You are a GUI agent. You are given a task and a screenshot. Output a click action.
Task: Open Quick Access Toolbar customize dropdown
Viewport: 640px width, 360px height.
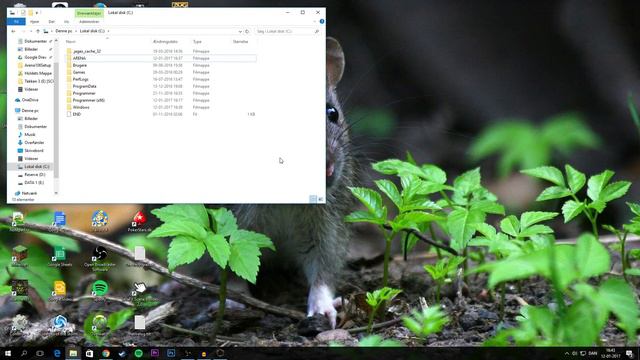pos(37,13)
